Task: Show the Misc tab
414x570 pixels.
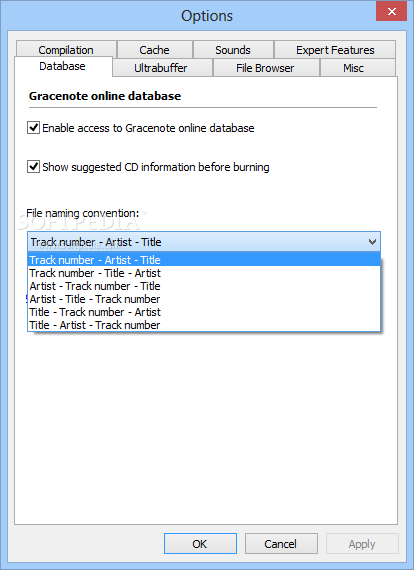Action: click(358, 68)
